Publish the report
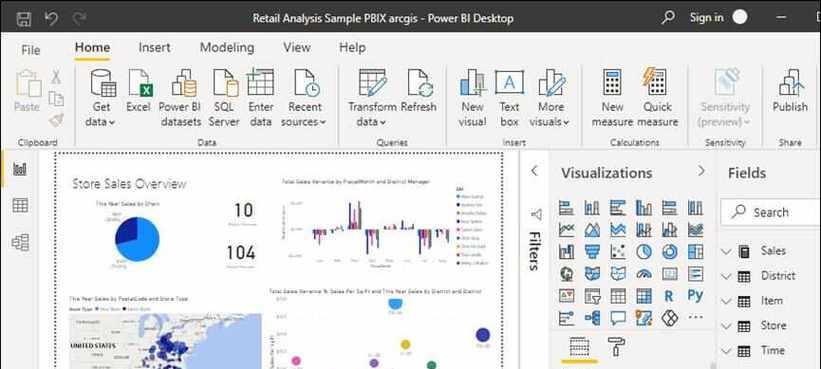 click(790, 91)
